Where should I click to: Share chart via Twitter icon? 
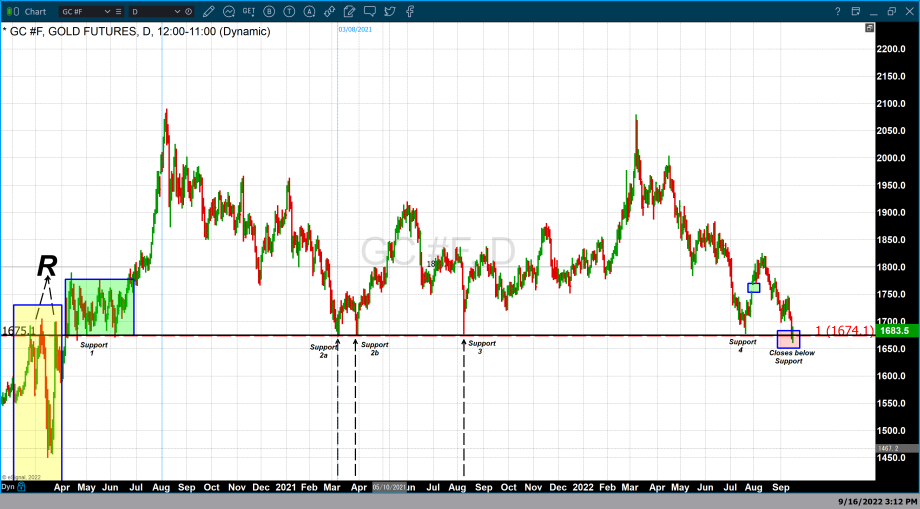pos(390,11)
